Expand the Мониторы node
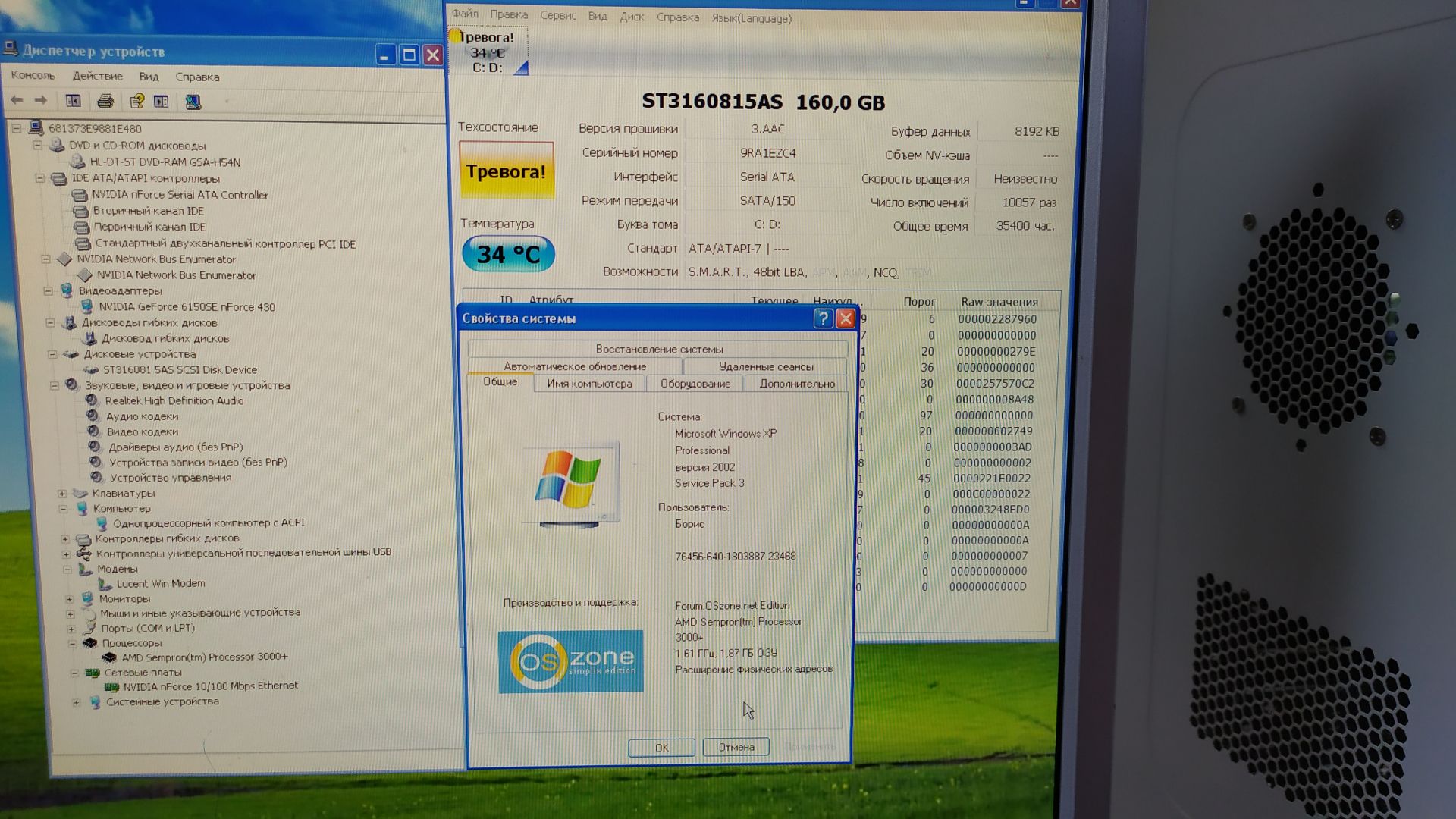The image size is (1456, 819). [69, 599]
